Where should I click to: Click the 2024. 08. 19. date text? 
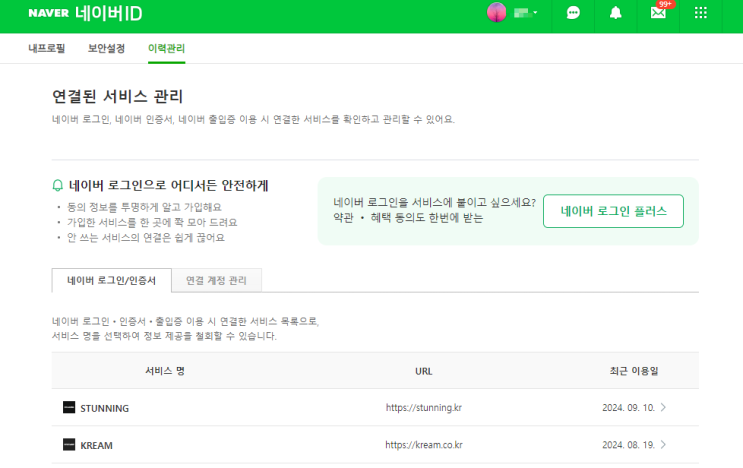[x=628, y=445]
